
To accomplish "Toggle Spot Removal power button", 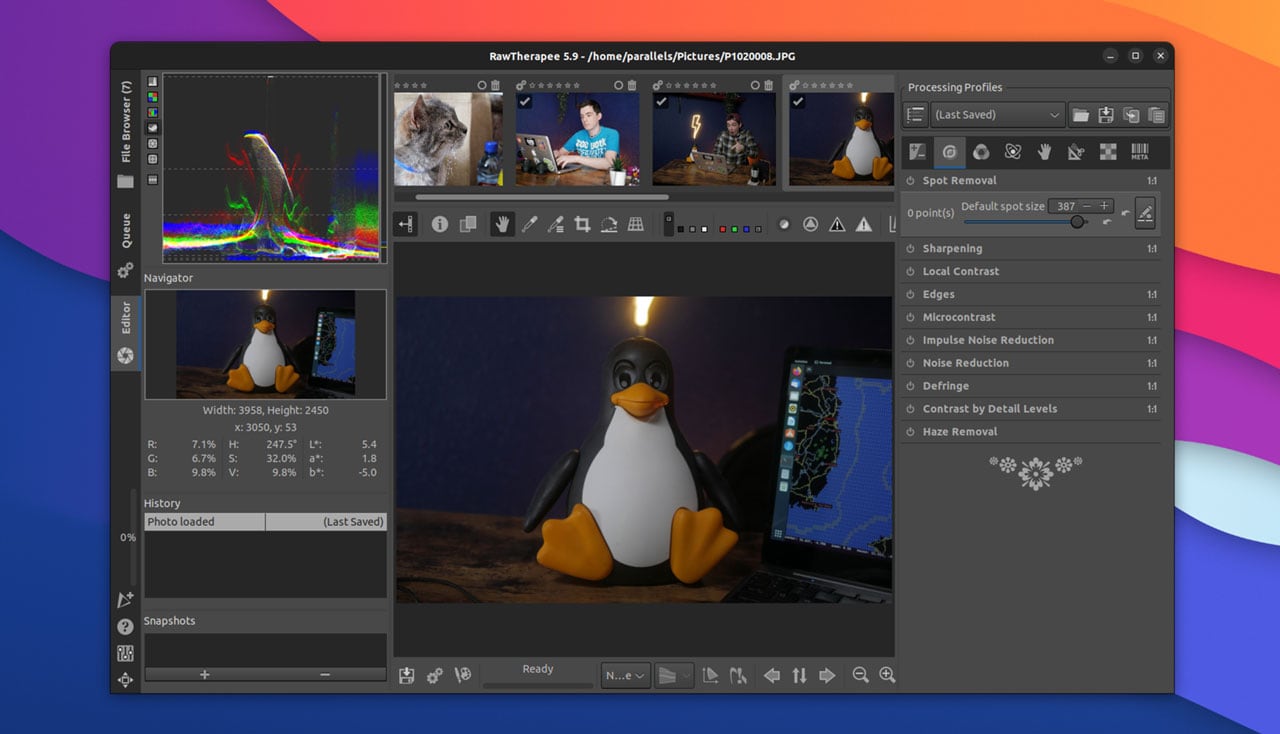I will point(910,181).
